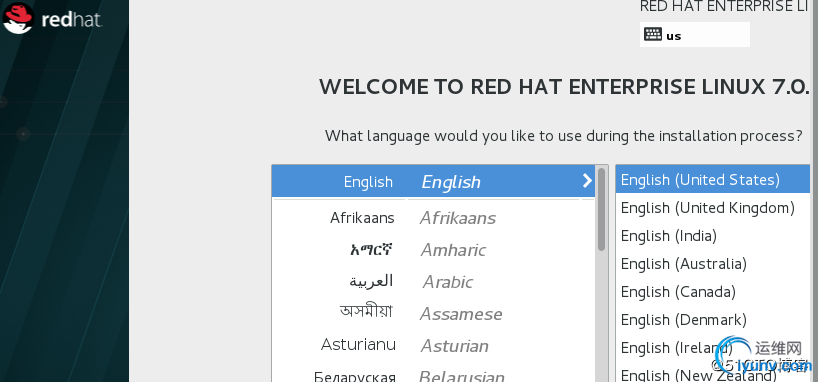The image size is (818, 382).
Task: Choose Amharic from language list
Action: click(433, 249)
